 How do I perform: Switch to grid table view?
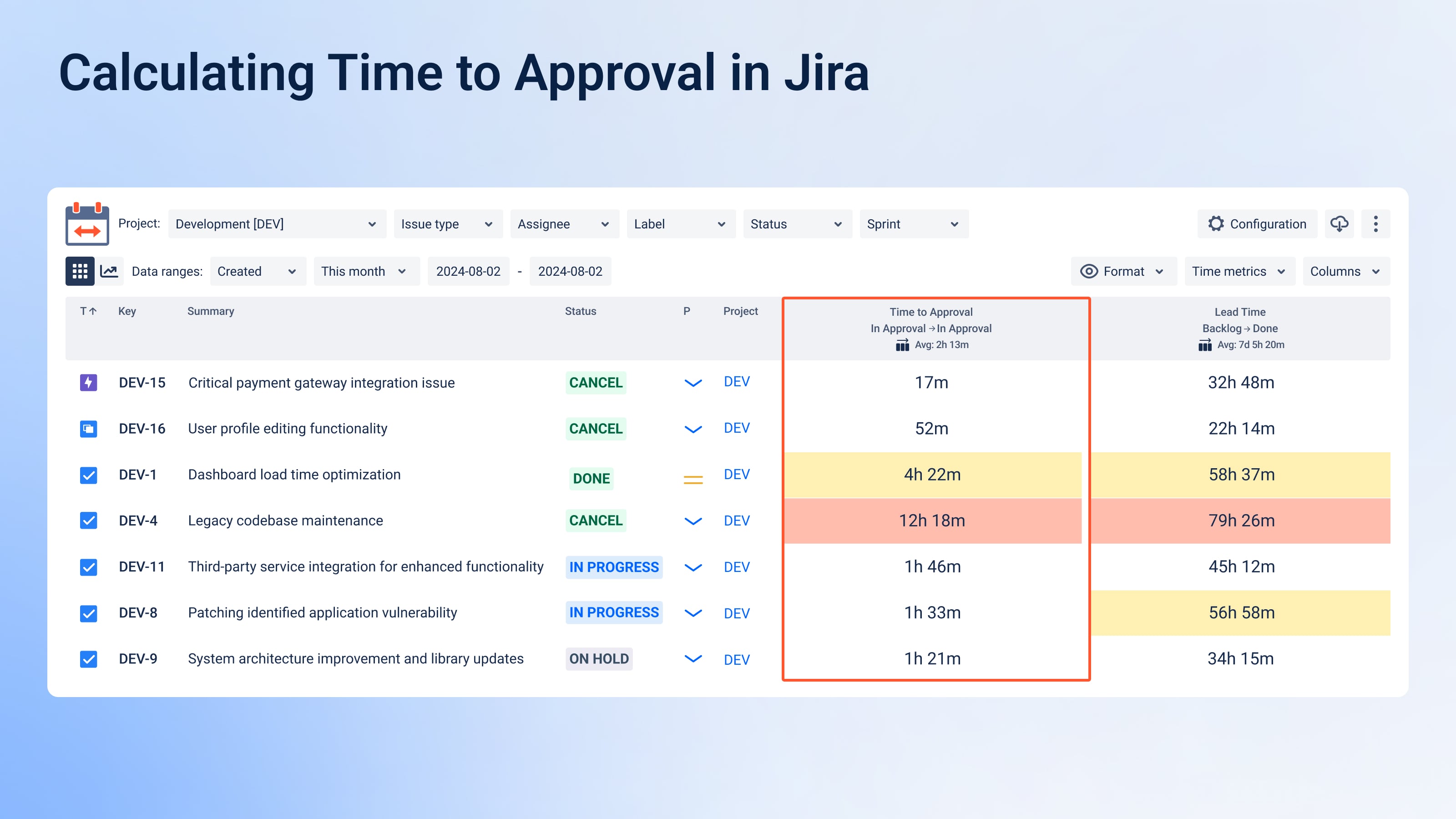pos(80,271)
